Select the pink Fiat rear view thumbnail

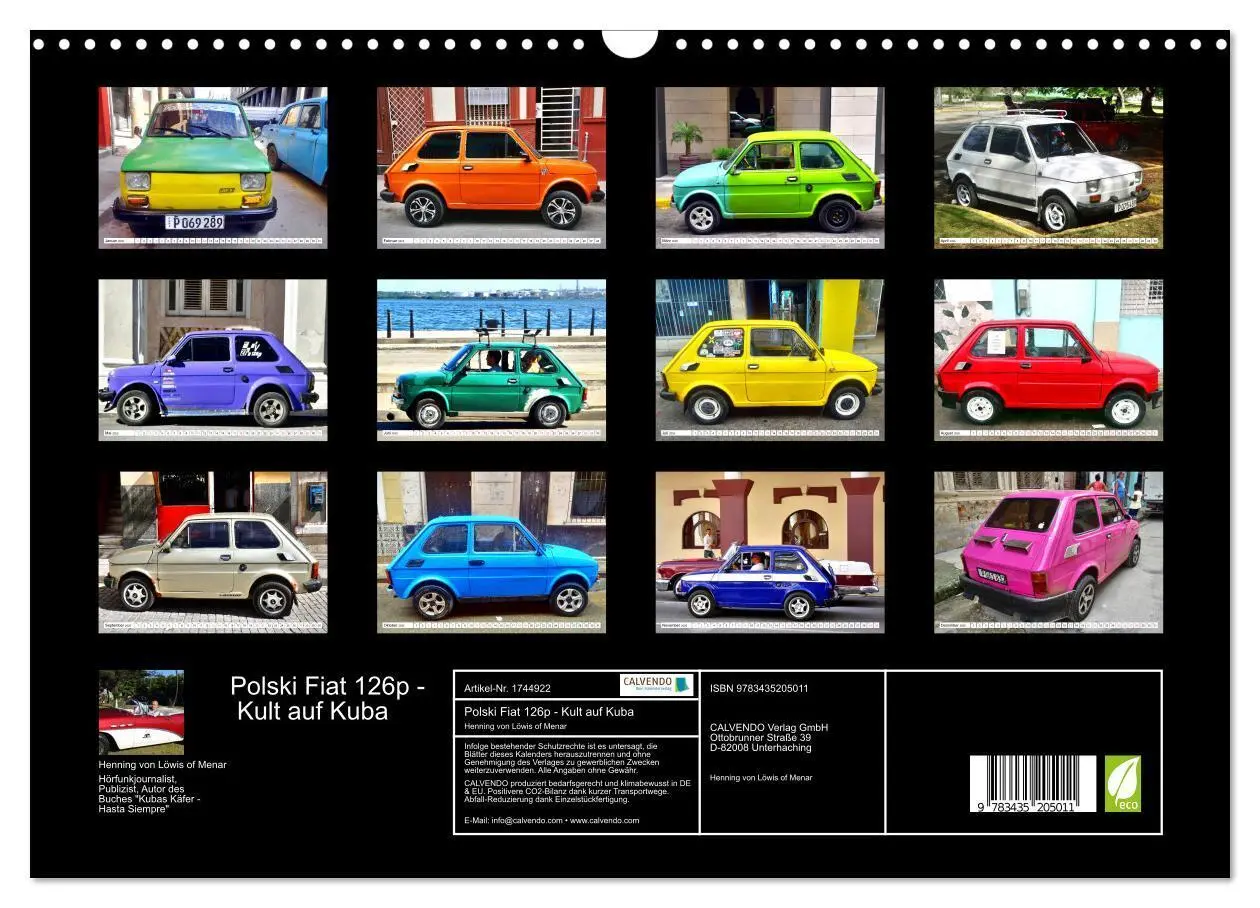(1049, 552)
